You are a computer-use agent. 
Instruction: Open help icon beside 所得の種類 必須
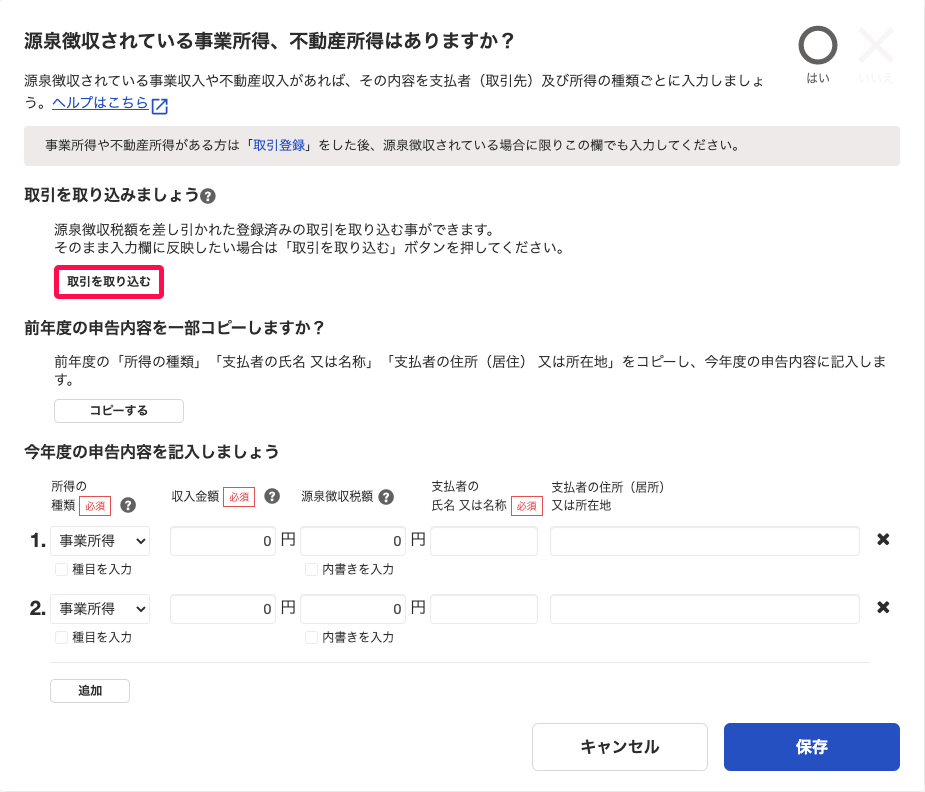point(128,505)
